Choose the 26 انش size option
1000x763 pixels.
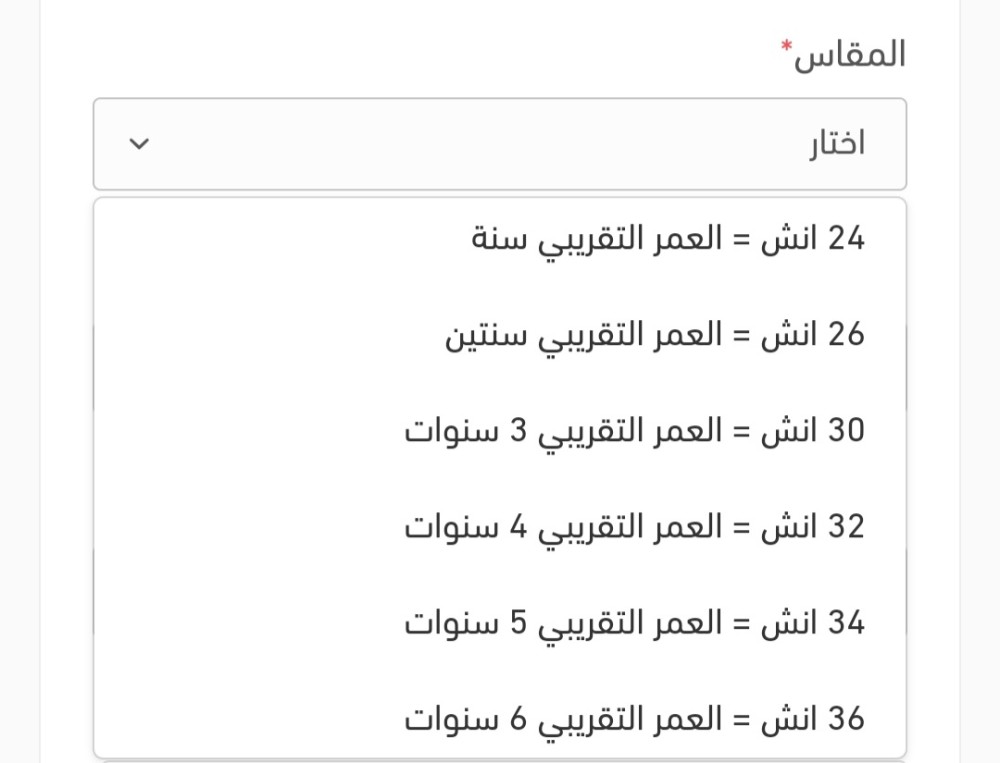654,335
